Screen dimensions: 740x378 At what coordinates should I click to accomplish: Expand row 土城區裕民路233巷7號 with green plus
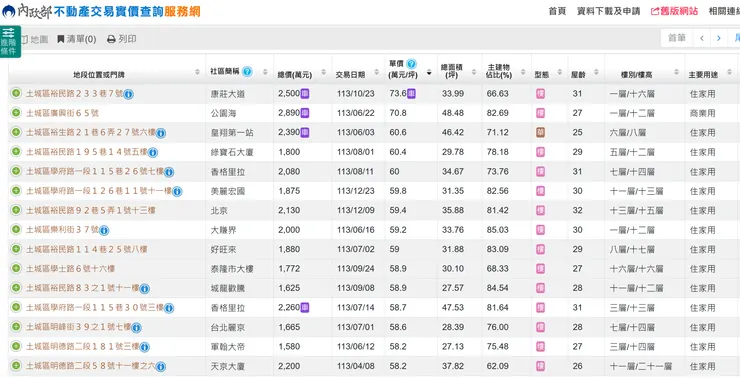[x=16, y=93]
